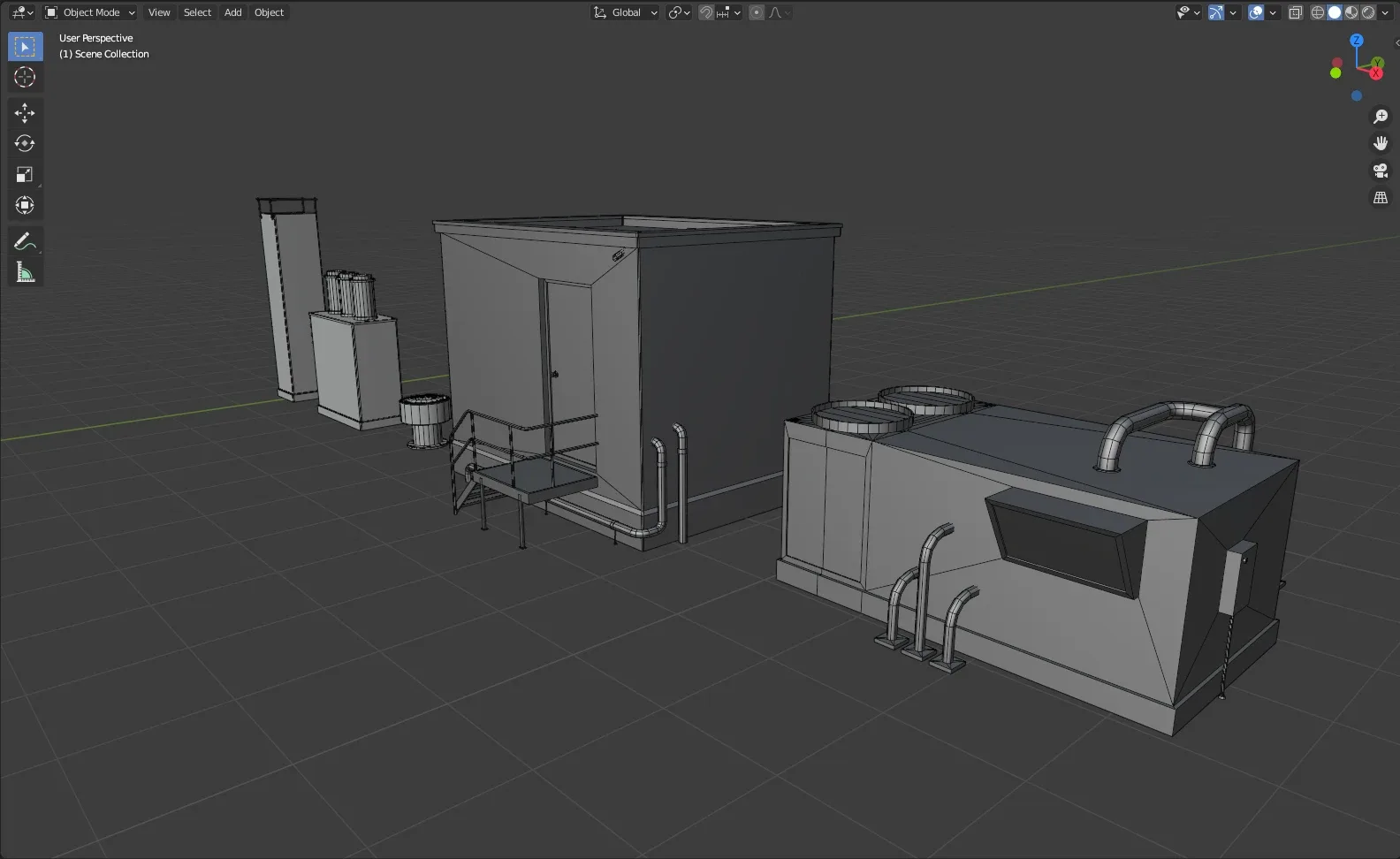The height and width of the screenshot is (859, 1400).
Task: Choose the Rotate tool
Action: pyautogui.click(x=25, y=143)
